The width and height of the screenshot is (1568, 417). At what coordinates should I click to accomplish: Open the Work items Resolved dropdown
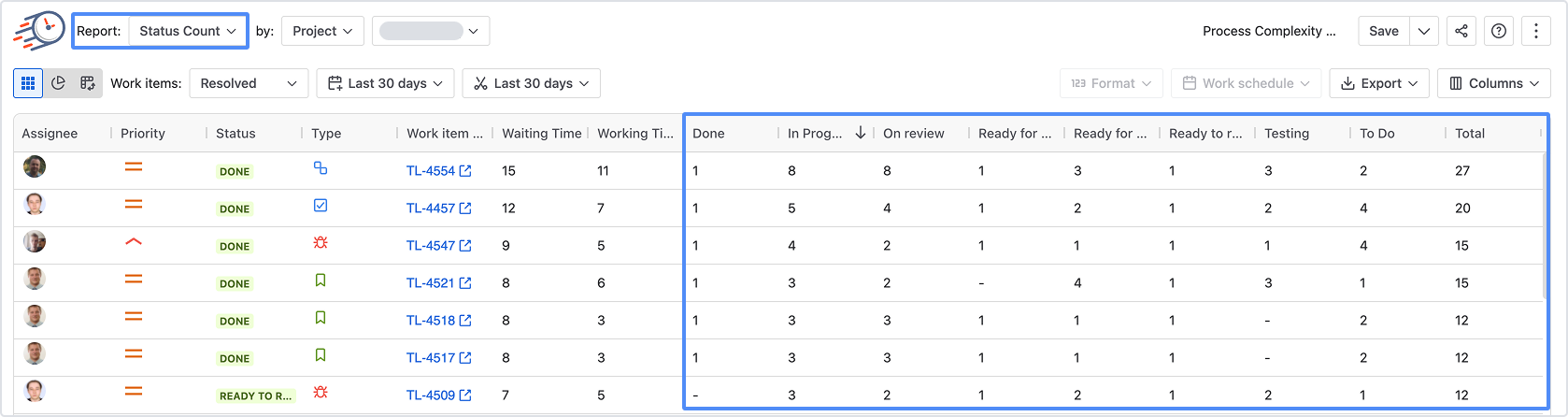tap(249, 83)
